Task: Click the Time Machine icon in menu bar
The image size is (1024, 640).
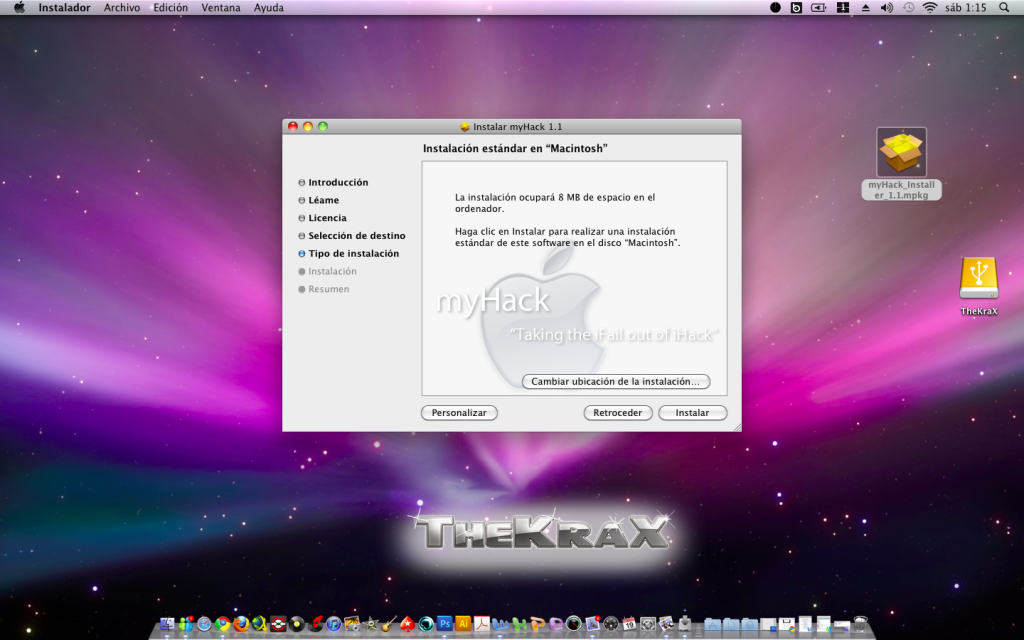Action: (x=908, y=8)
